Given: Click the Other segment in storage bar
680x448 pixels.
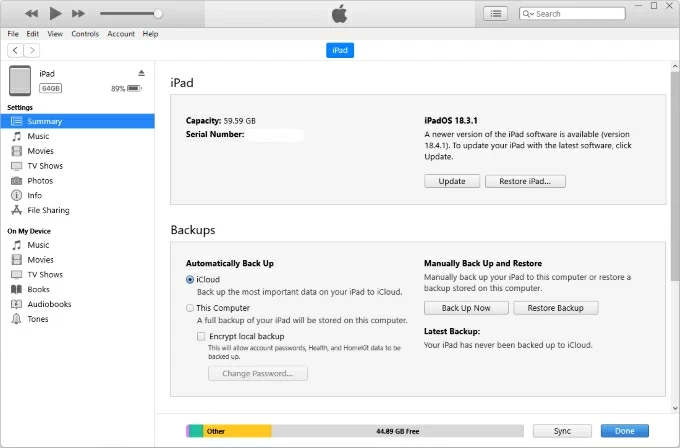Looking at the screenshot, I should click(238, 431).
